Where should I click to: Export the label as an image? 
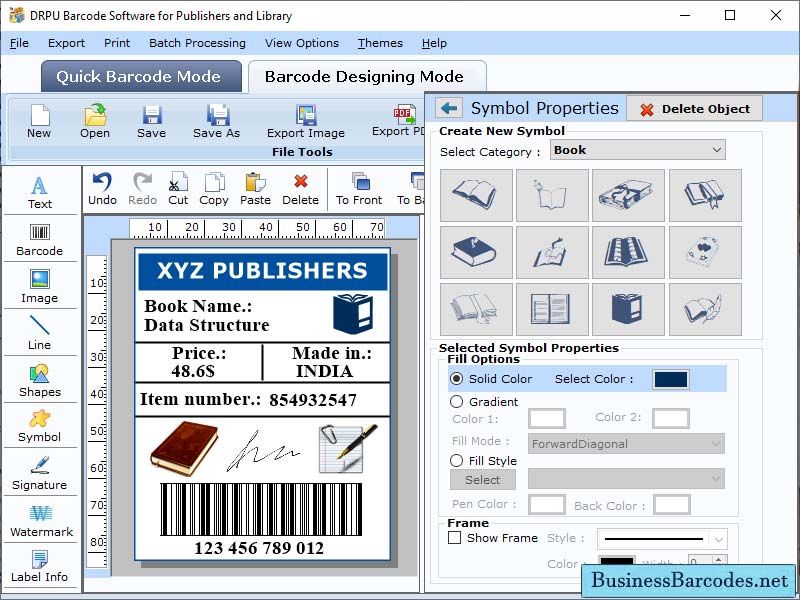[306, 122]
